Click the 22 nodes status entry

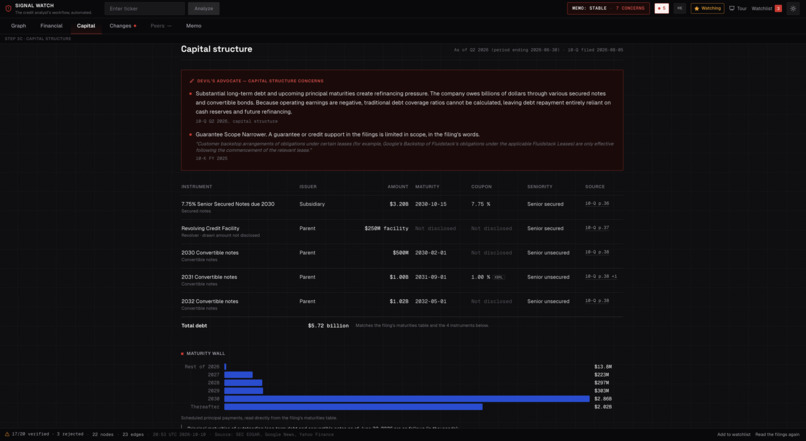(103, 434)
